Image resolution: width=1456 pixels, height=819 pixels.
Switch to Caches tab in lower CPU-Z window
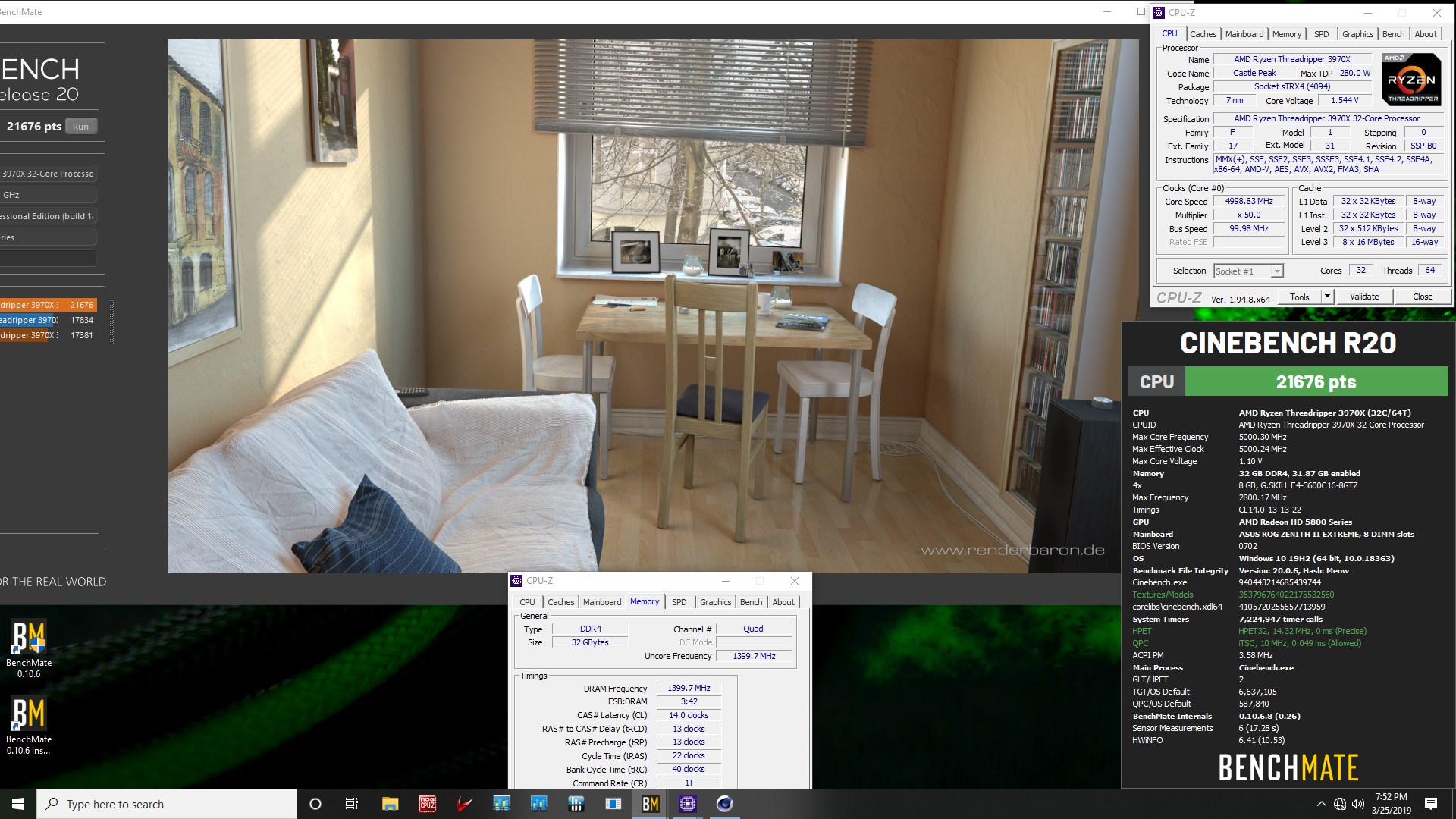tap(560, 602)
